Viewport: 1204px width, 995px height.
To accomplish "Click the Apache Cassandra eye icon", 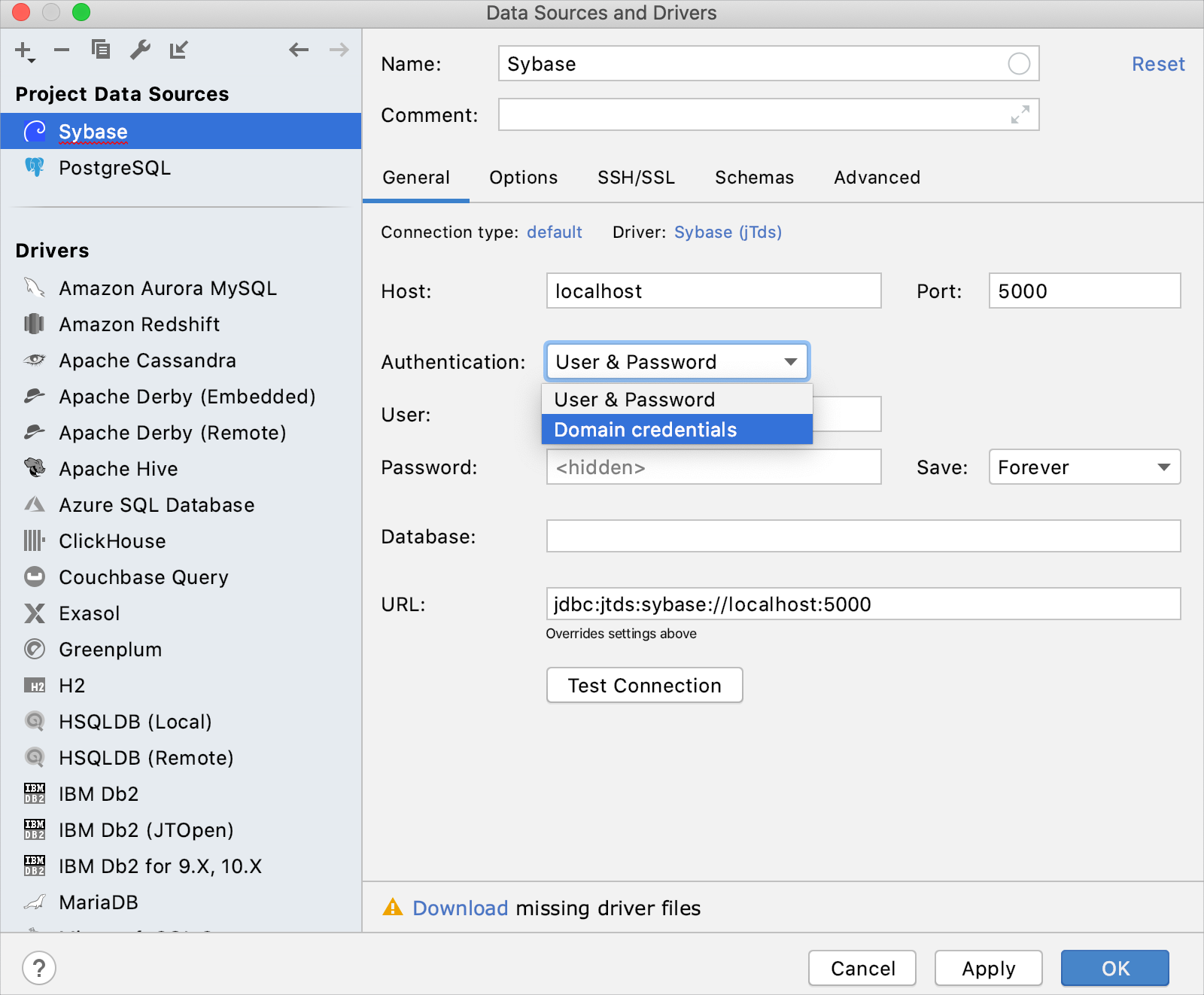I will pos(35,360).
